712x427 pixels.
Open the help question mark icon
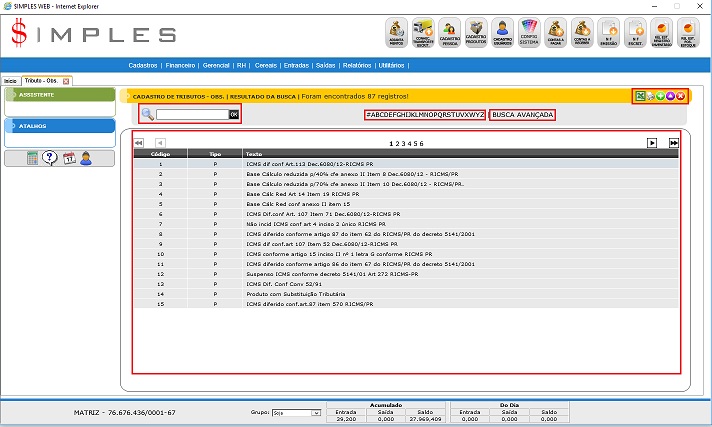(x=50, y=158)
